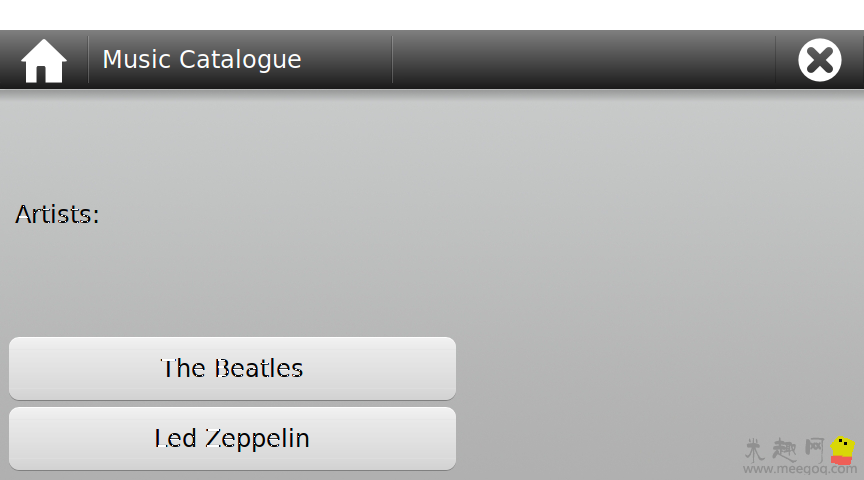Open The Beatles artist entry
The image size is (864, 480).
point(232,368)
